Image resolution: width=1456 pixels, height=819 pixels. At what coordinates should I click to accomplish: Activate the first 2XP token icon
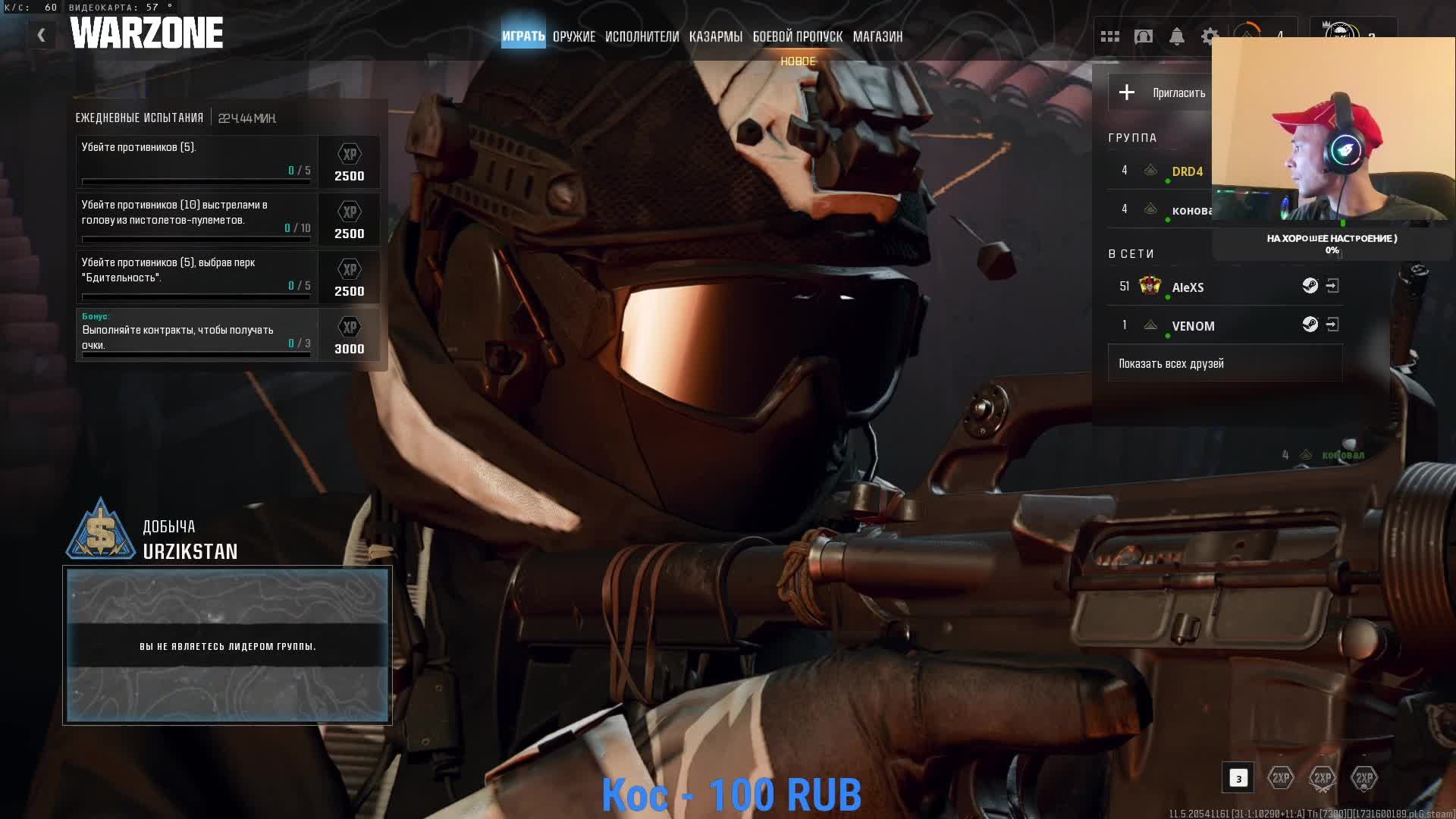point(1281,778)
